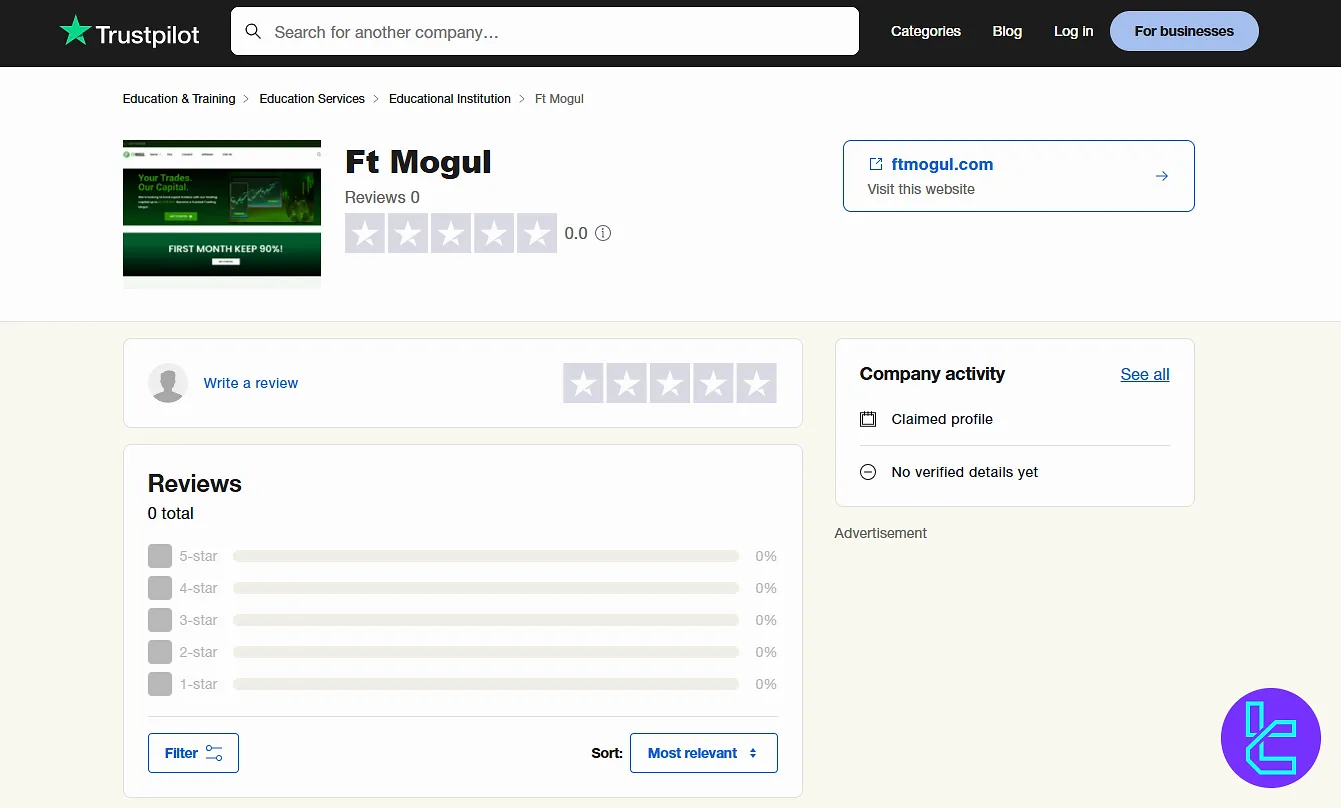Click the For businesses button
The image size is (1341, 808).
[1184, 31]
